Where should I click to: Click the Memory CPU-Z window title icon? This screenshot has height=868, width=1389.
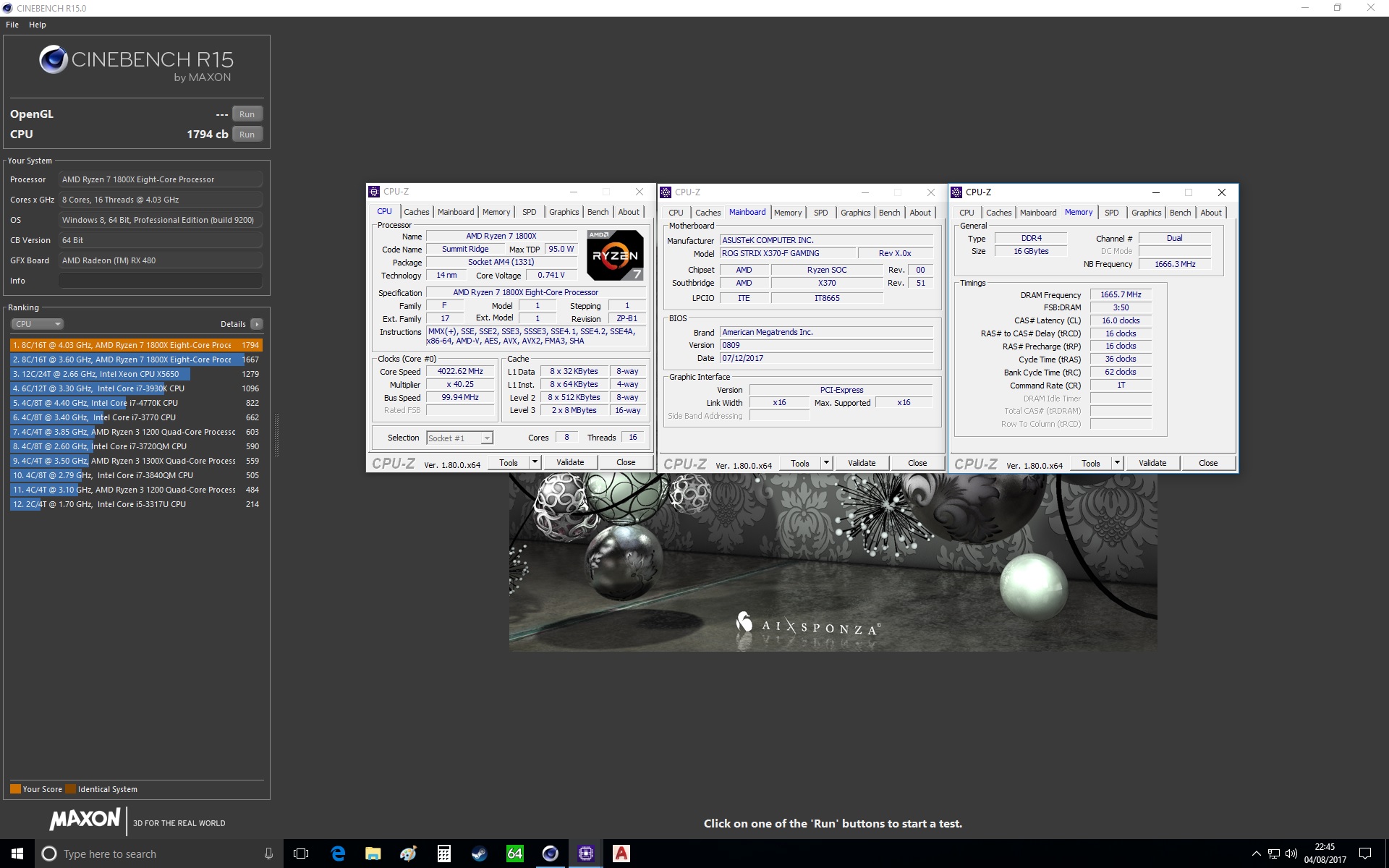pyautogui.click(x=956, y=192)
